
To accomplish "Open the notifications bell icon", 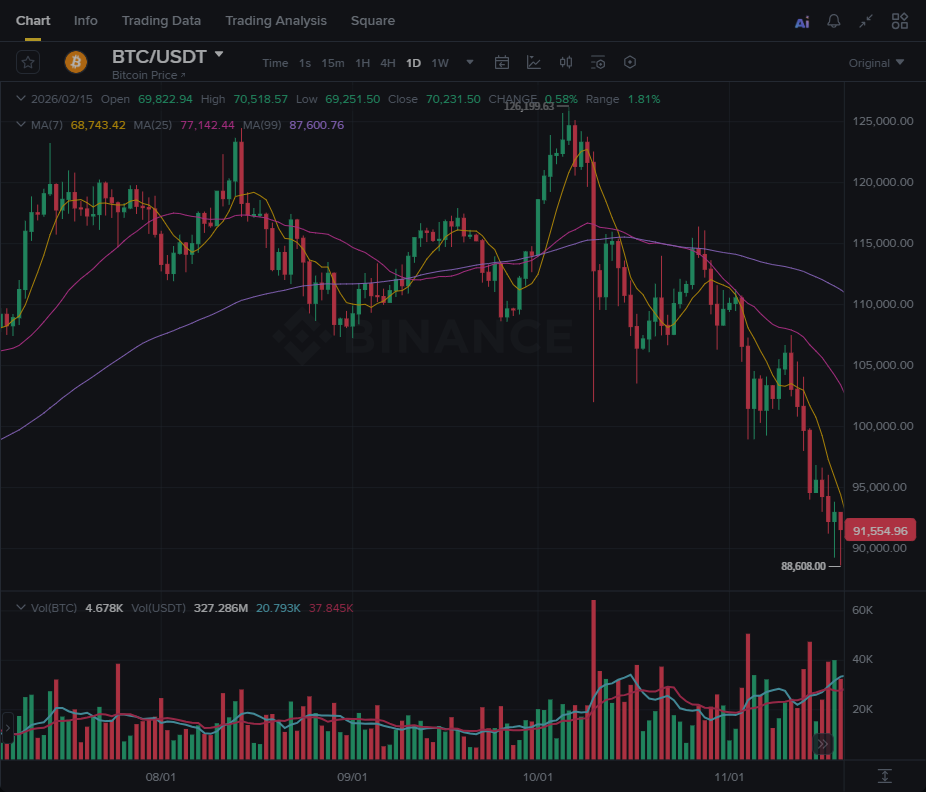I will 834,21.
